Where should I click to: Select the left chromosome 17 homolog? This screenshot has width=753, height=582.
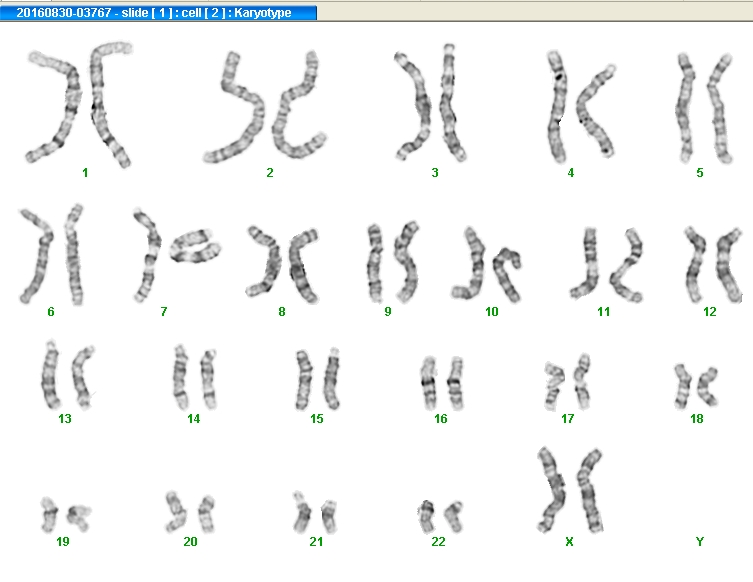[x=553, y=386]
